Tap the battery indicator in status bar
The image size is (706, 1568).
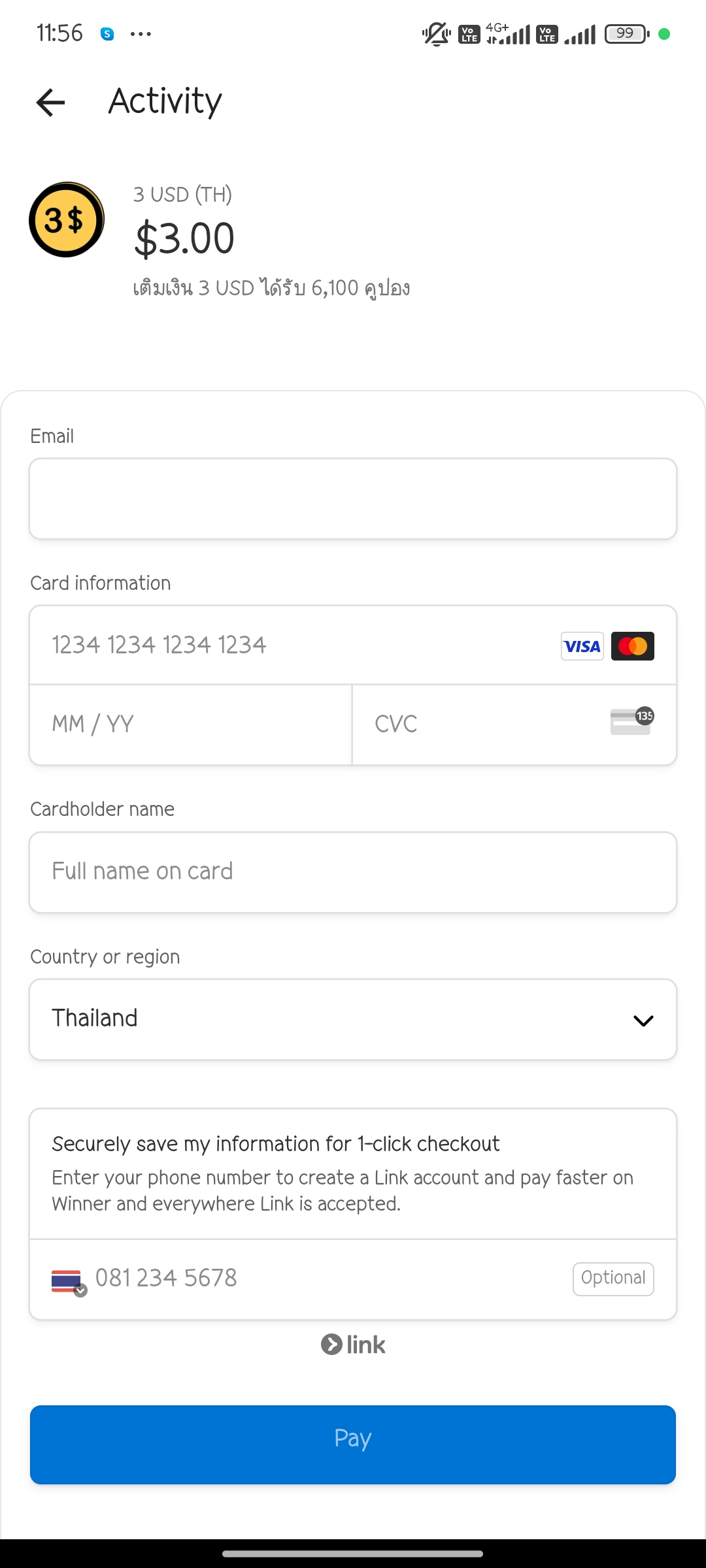point(626,33)
